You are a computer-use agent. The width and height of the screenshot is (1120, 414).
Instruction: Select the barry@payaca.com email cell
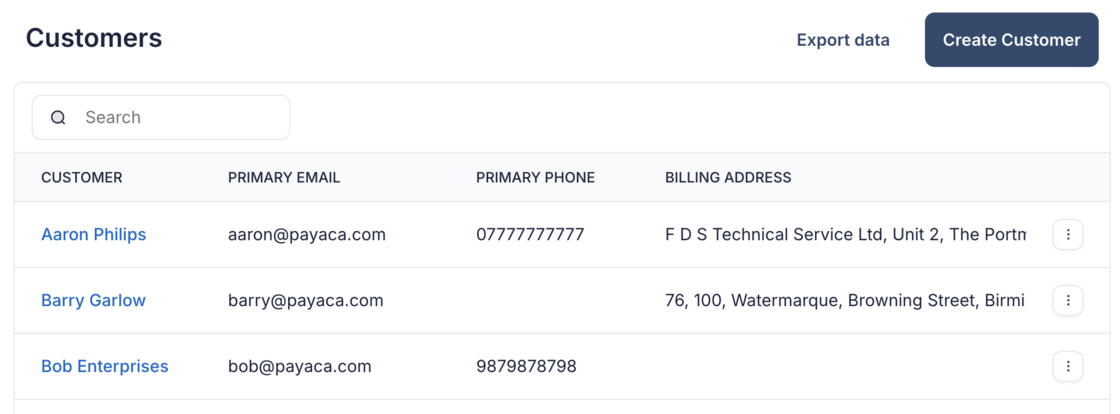(x=306, y=300)
